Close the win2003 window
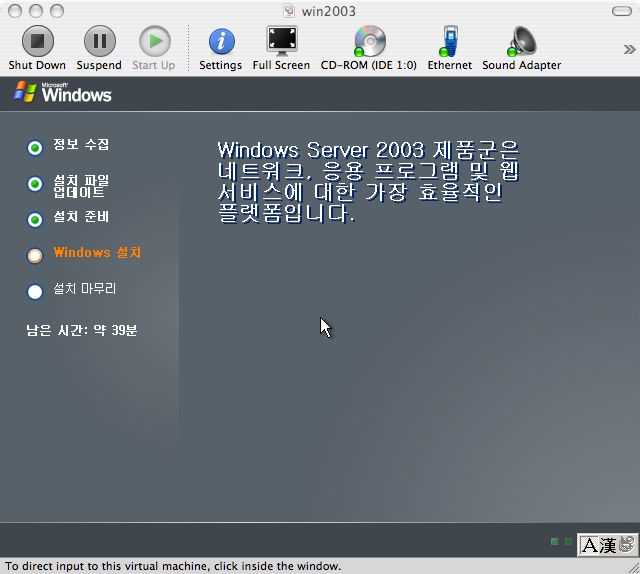The image size is (640, 574). coord(15,11)
